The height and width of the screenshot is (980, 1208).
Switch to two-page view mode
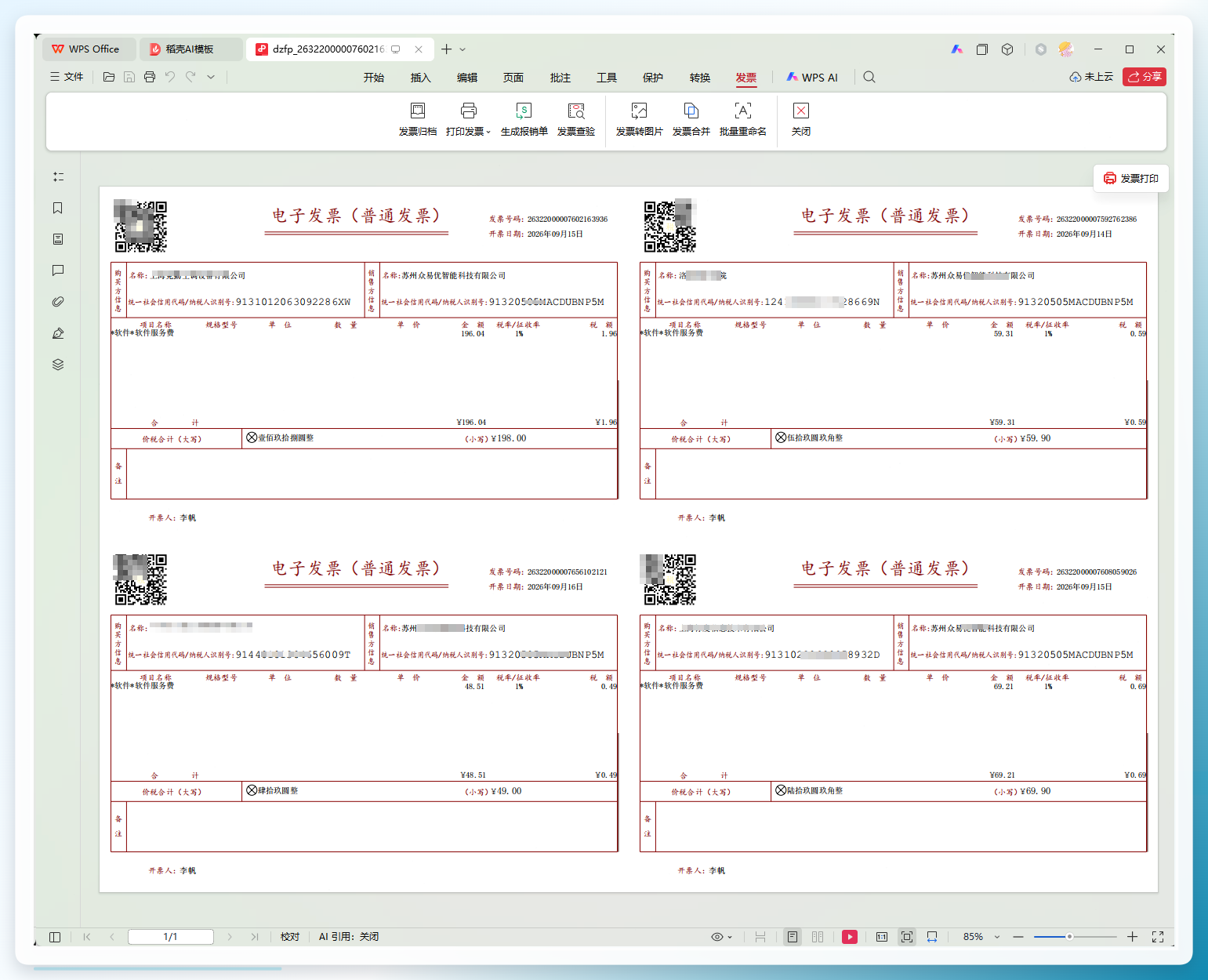click(818, 937)
